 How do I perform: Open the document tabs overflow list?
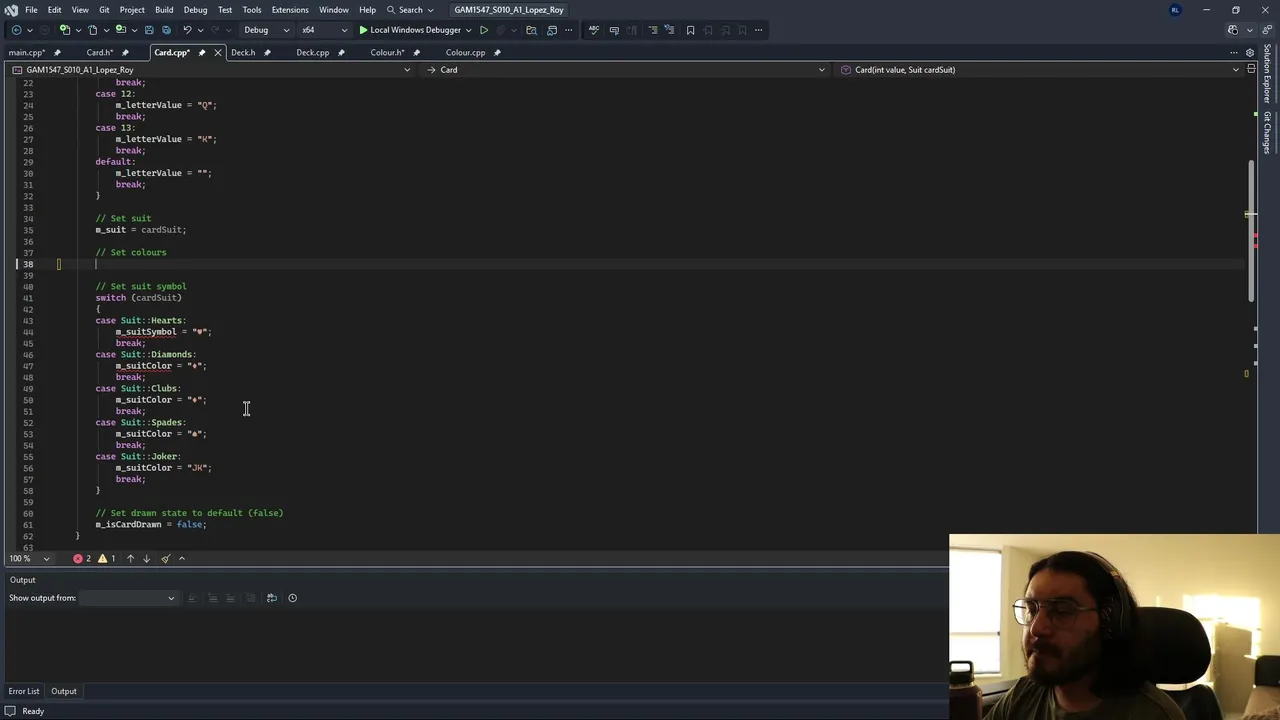point(1234,52)
